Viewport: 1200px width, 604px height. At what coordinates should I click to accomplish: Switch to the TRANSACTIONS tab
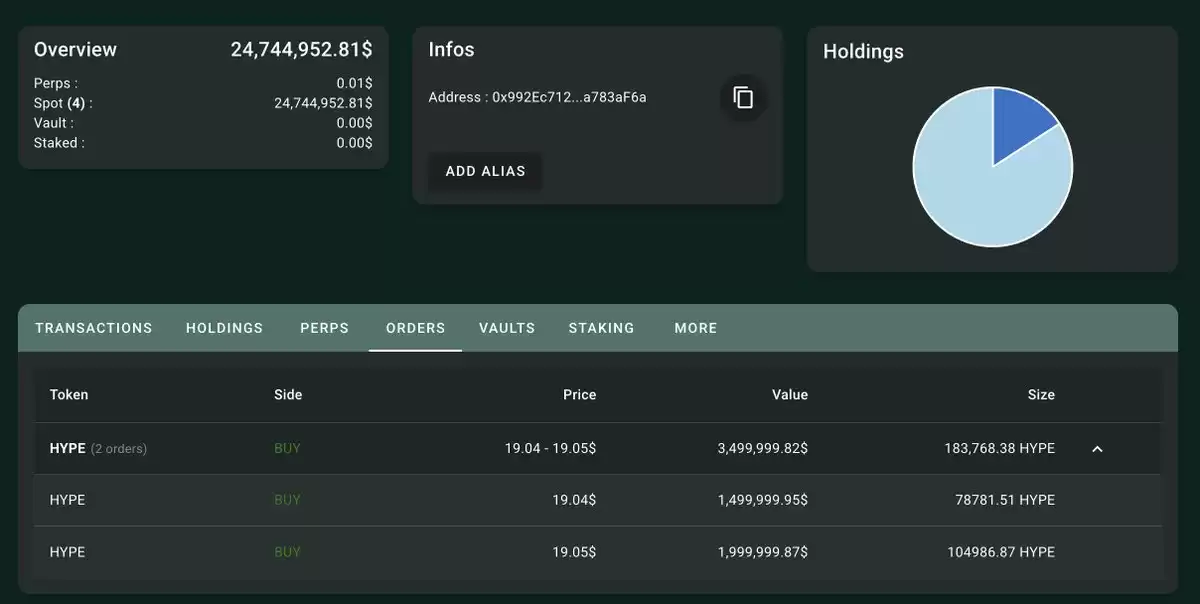[x=94, y=328]
